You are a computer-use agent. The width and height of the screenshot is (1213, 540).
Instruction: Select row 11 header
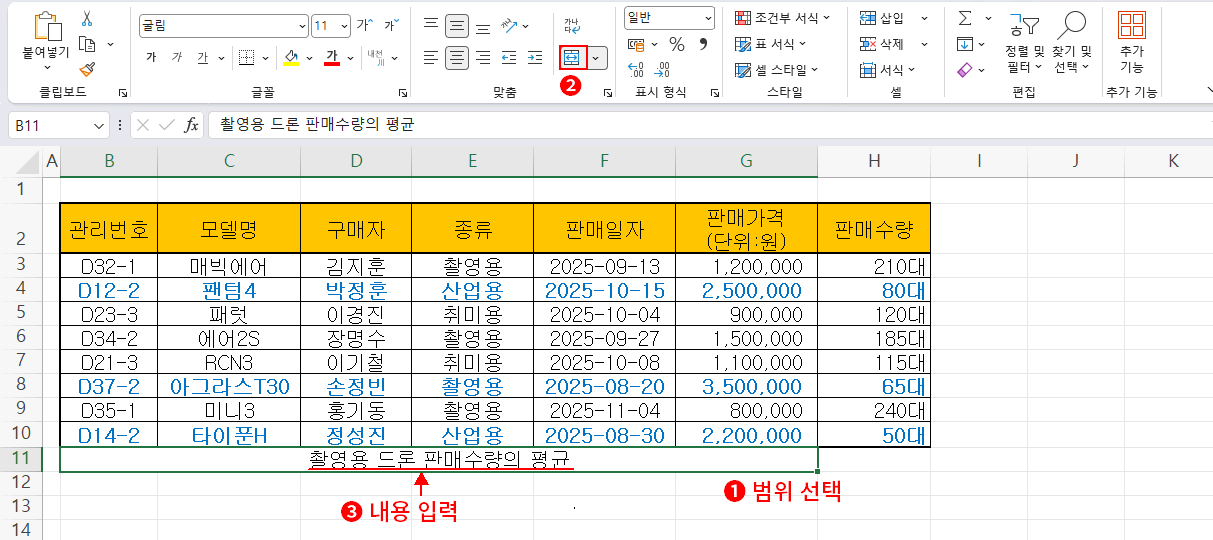pos(22,459)
